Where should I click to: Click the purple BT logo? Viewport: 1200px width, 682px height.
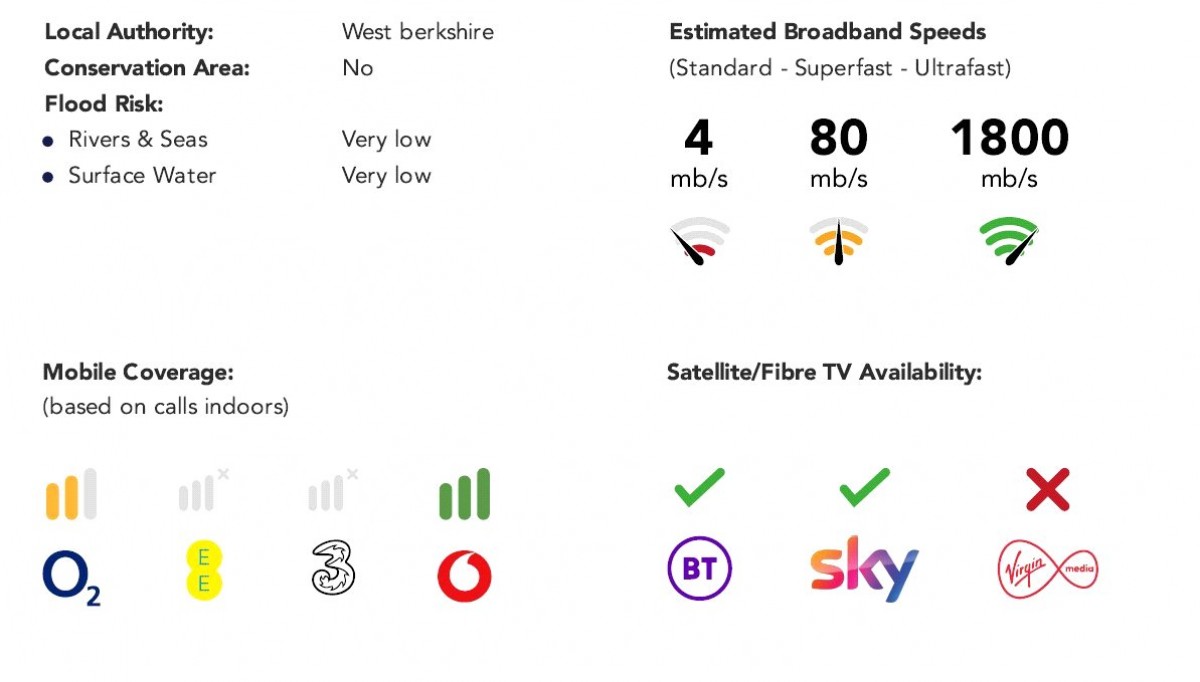tap(699, 569)
